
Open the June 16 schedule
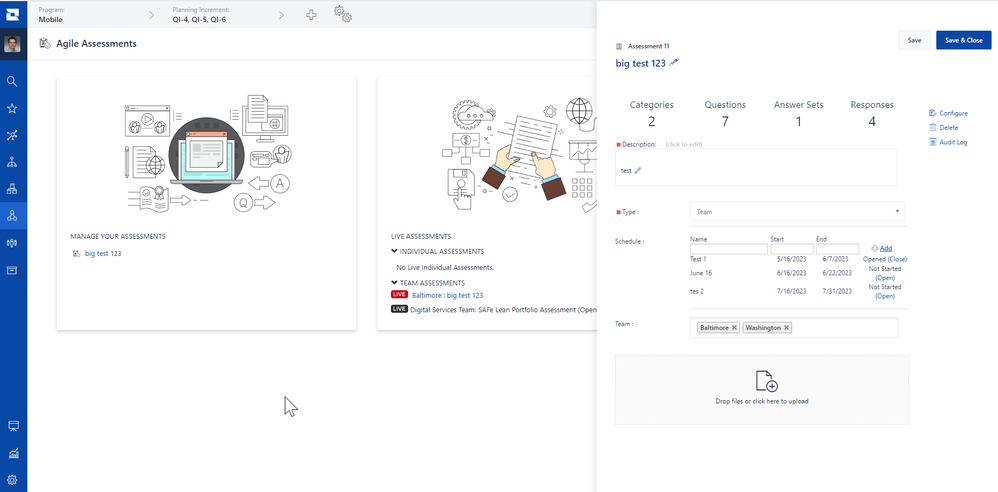[x=885, y=278]
